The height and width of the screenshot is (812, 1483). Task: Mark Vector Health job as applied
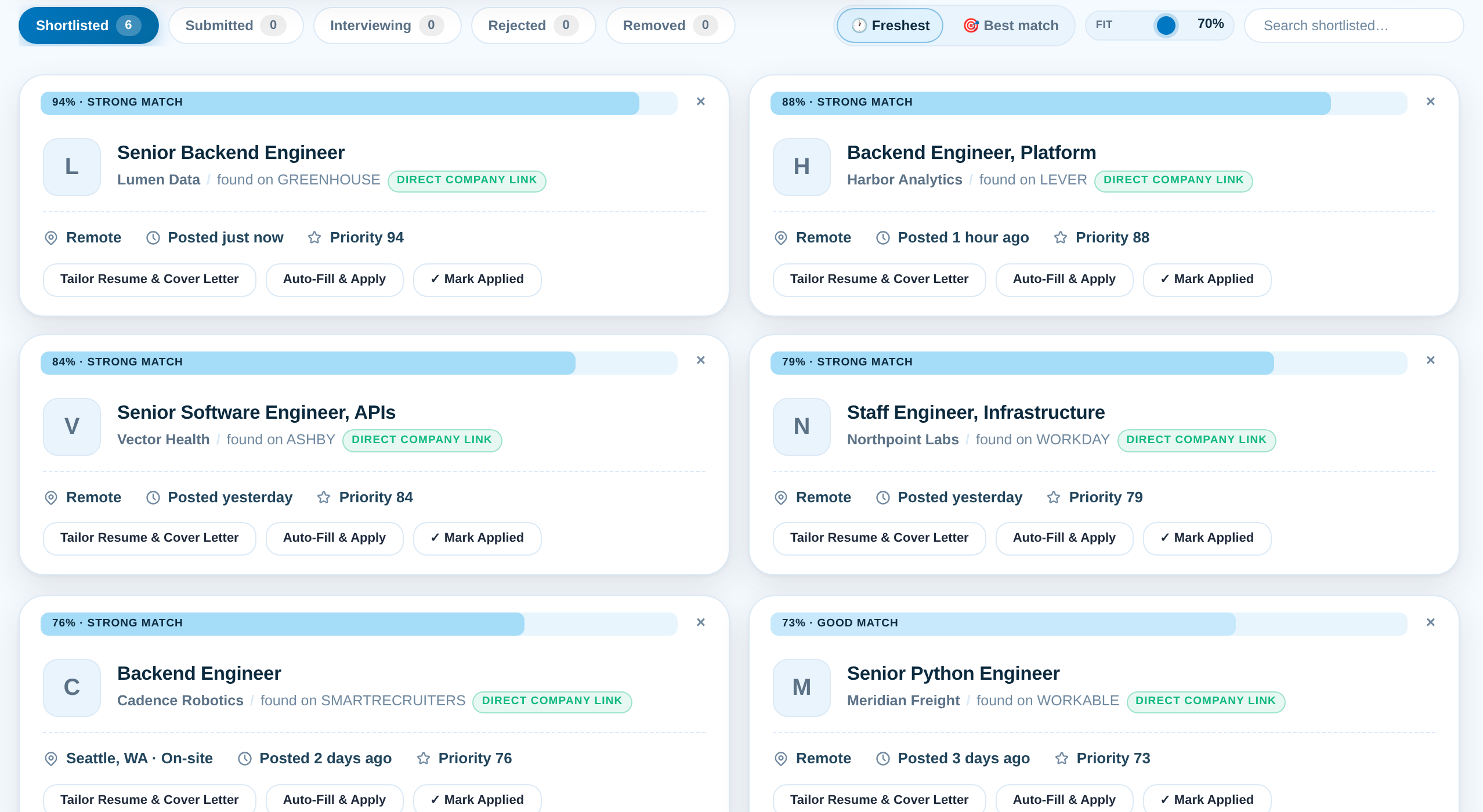477,538
